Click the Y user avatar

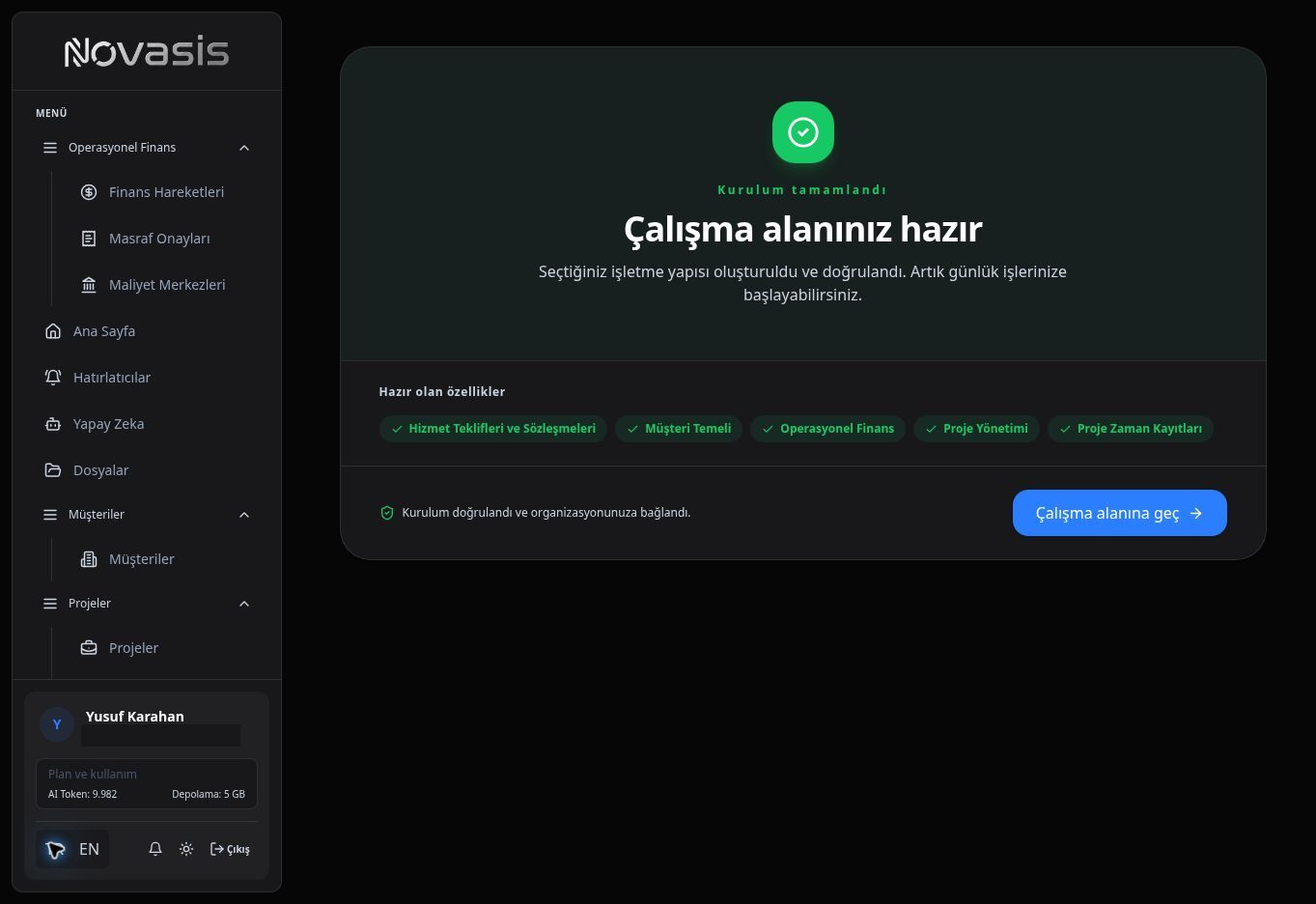pos(57,724)
